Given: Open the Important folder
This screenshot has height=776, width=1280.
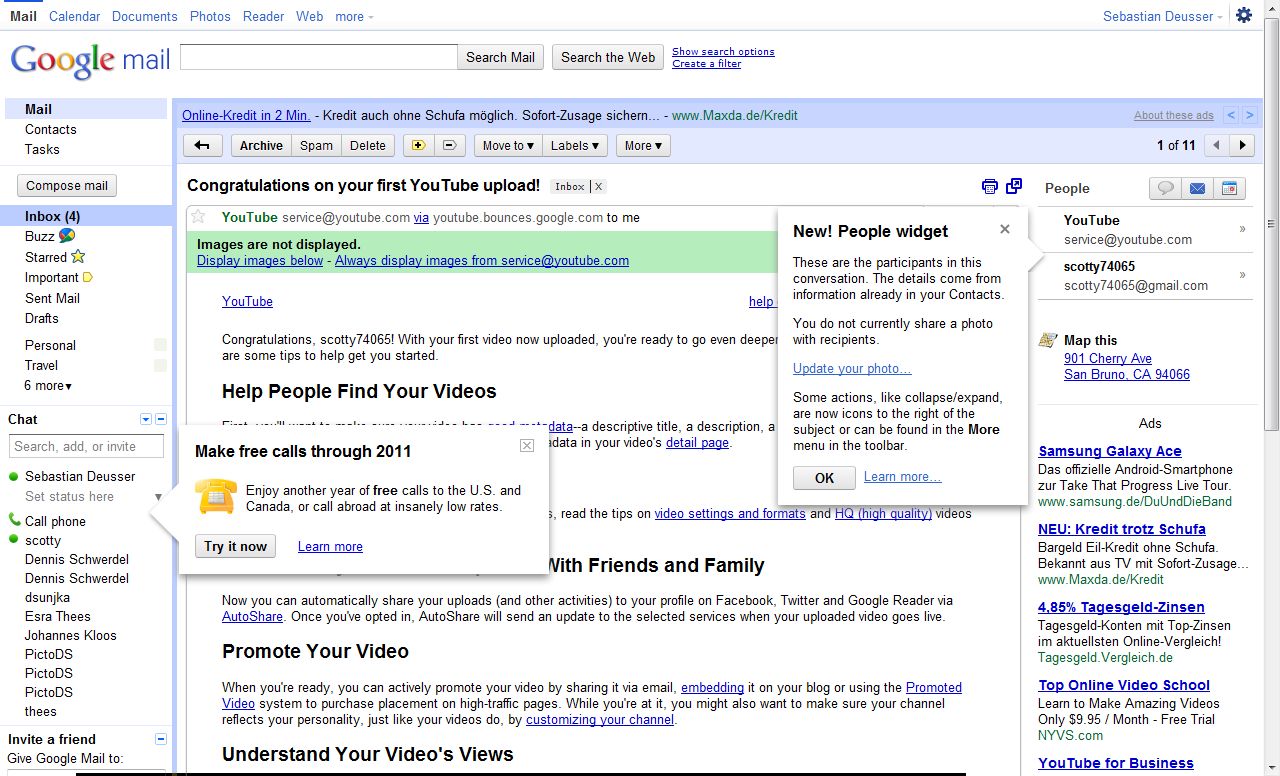Looking at the screenshot, I should [59, 277].
